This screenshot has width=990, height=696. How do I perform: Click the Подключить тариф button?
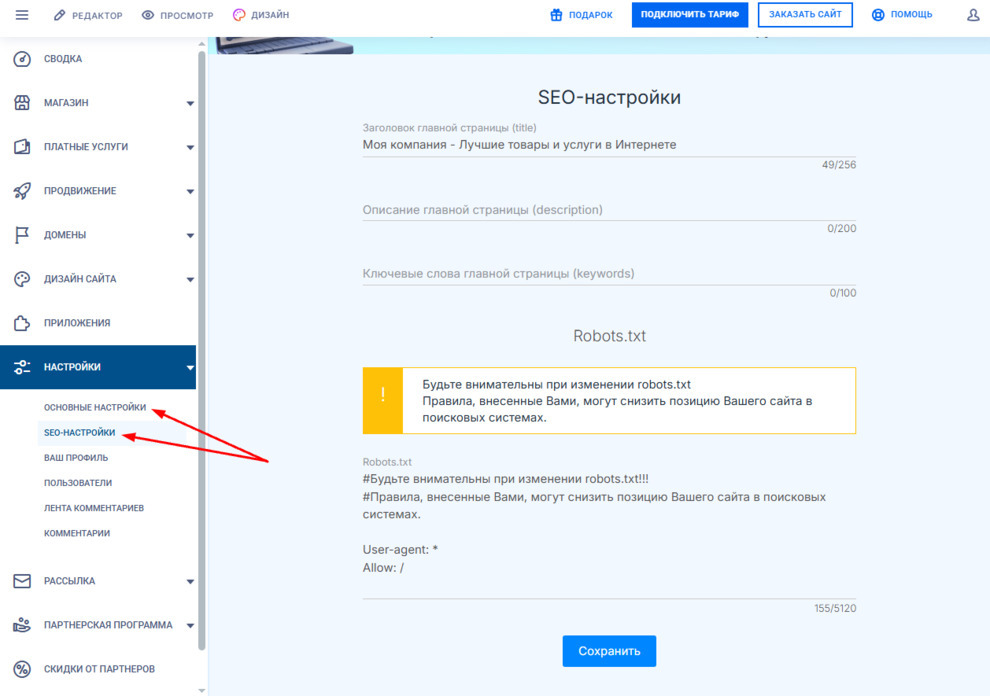click(689, 15)
